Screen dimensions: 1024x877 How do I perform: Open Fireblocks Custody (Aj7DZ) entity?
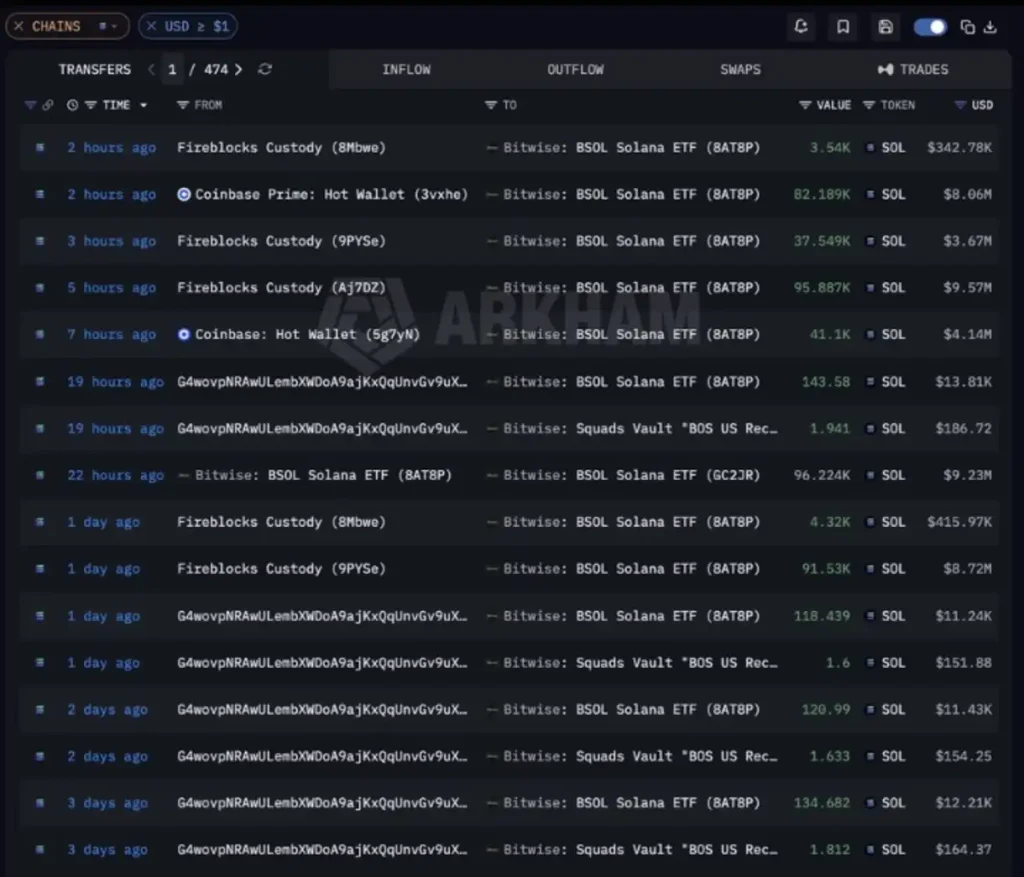(281, 288)
